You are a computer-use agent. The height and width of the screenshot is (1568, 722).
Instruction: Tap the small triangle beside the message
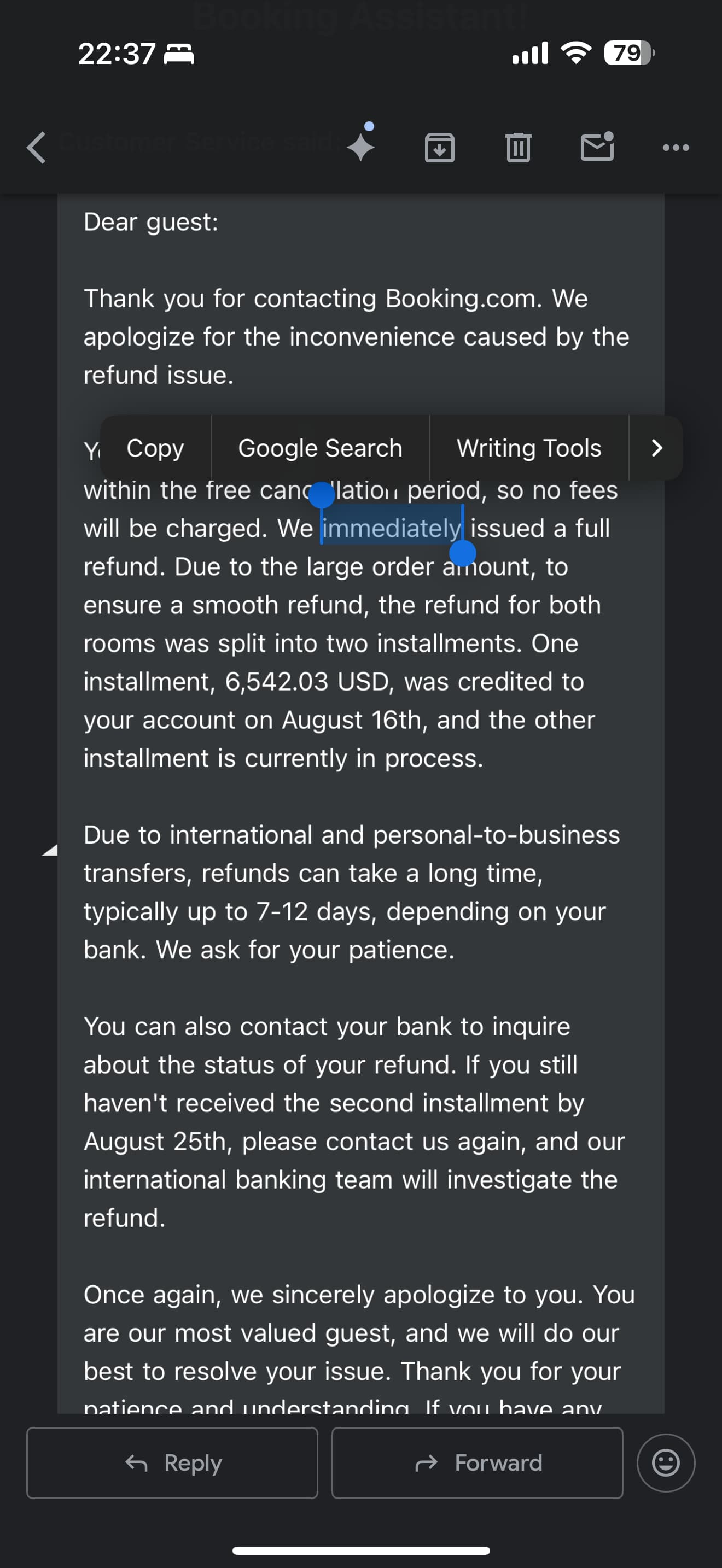(x=50, y=850)
